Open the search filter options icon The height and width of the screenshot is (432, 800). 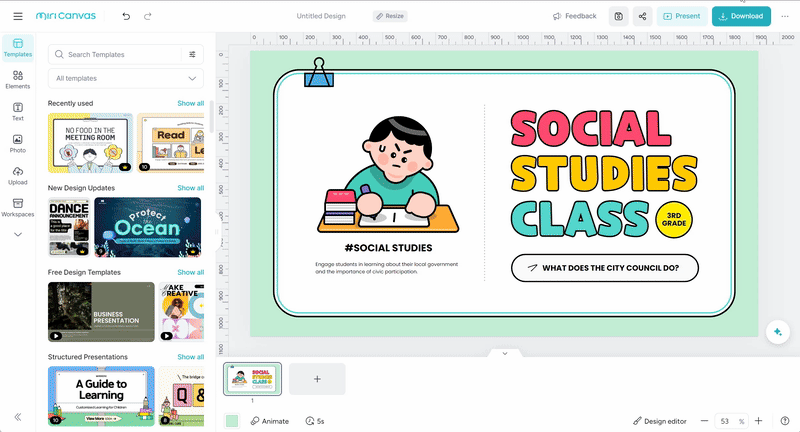pyautogui.click(x=192, y=54)
